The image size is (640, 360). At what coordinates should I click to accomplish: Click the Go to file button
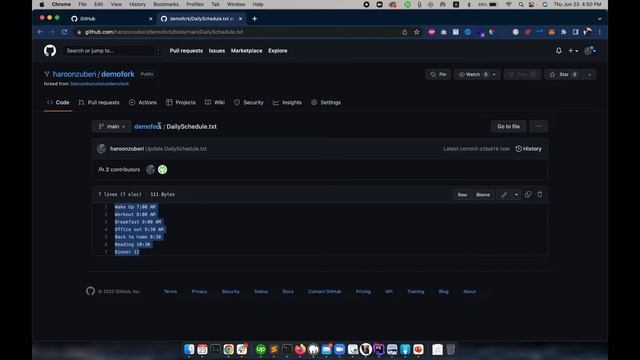point(508,127)
